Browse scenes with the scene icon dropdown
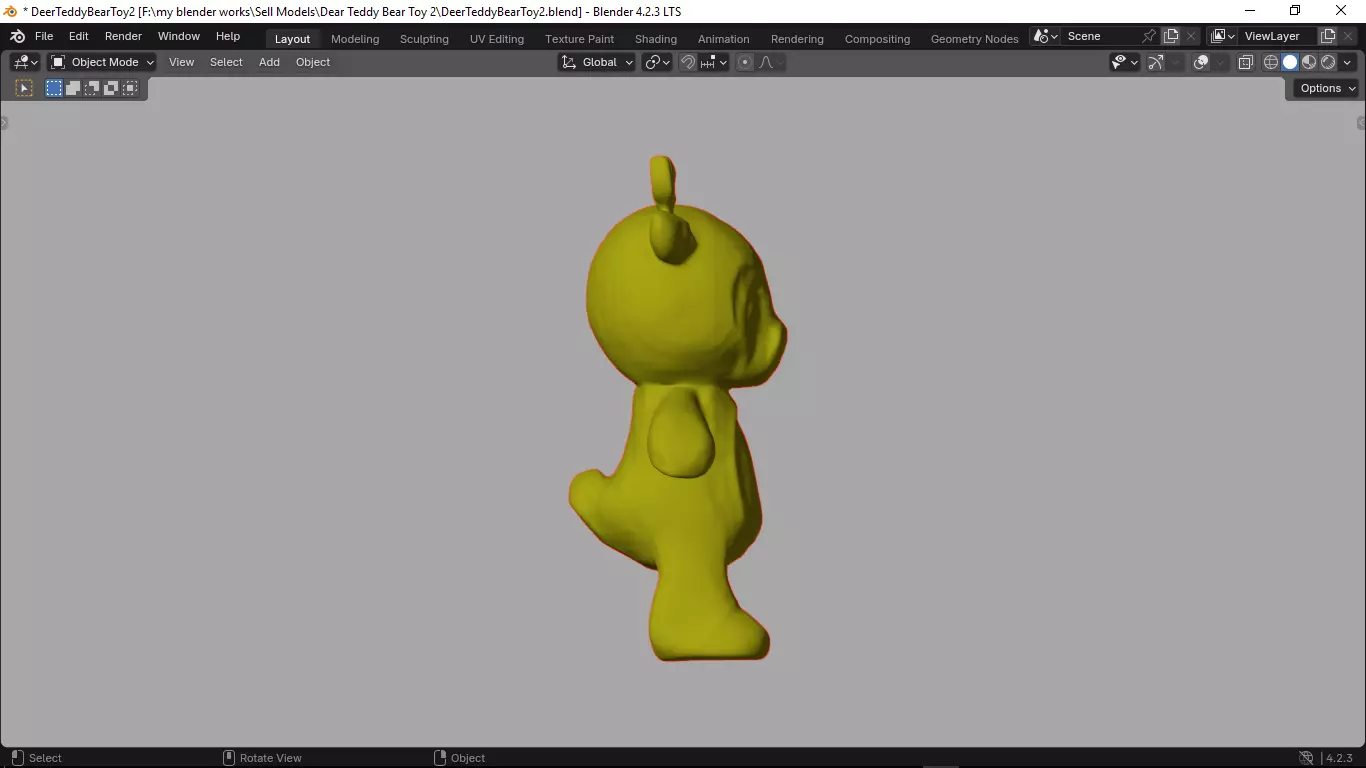 (x=1046, y=36)
